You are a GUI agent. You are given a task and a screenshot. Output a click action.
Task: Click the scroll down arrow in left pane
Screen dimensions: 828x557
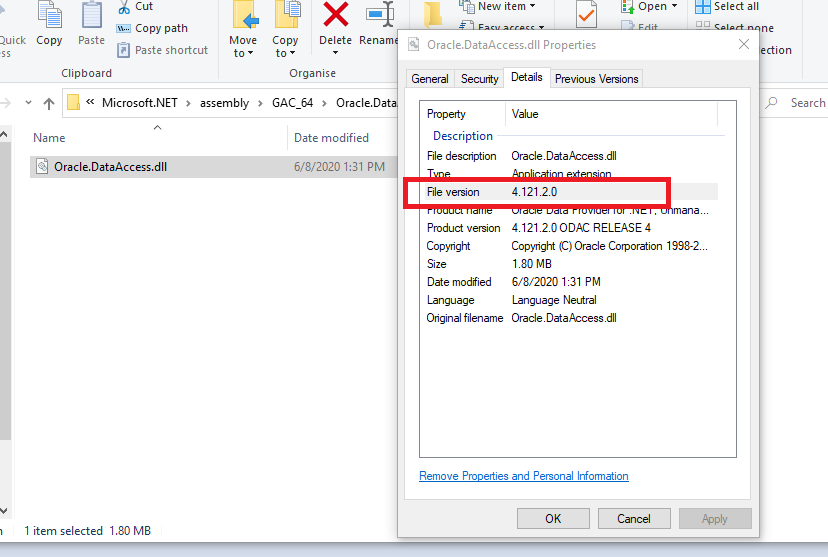click(4, 511)
